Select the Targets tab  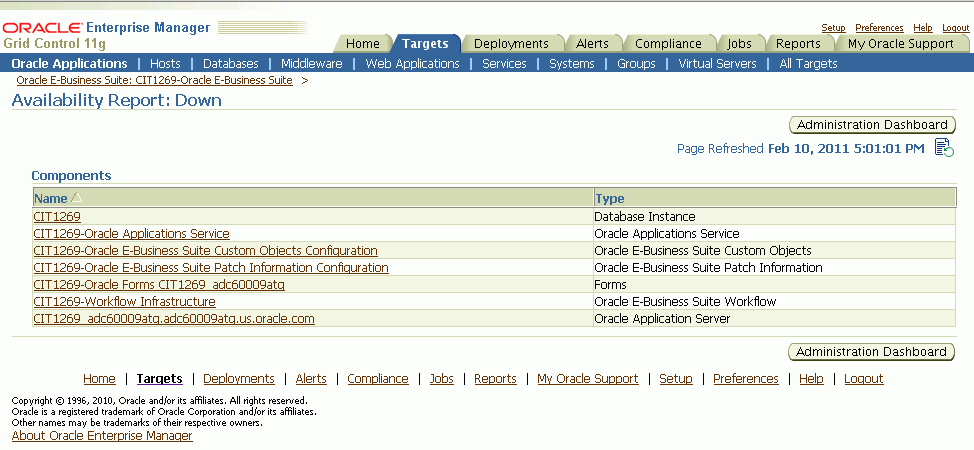click(425, 44)
